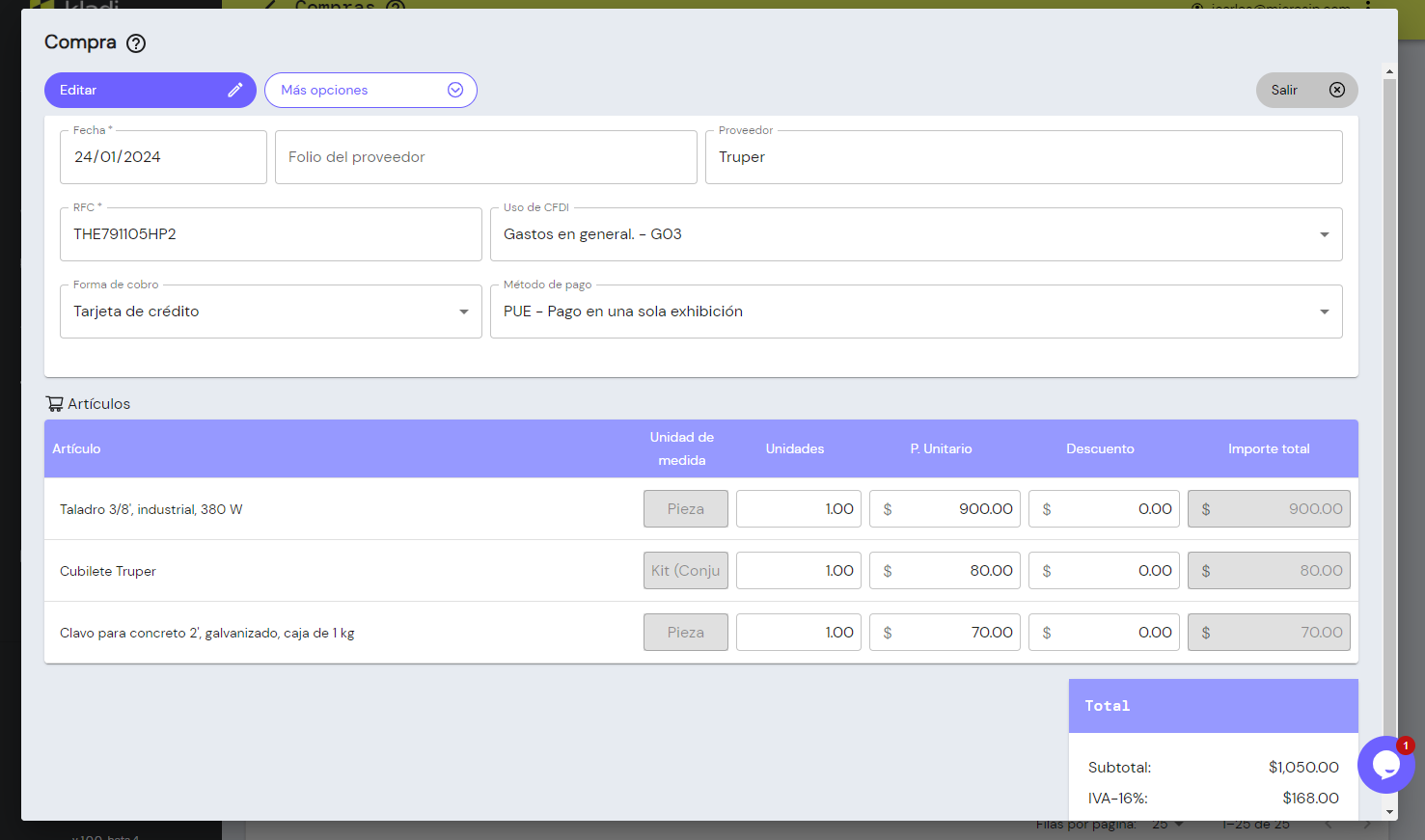The image size is (1425, 840).
Task: Click Descuento field for Clavo para concreto
Action: (x=1103, y=633)
